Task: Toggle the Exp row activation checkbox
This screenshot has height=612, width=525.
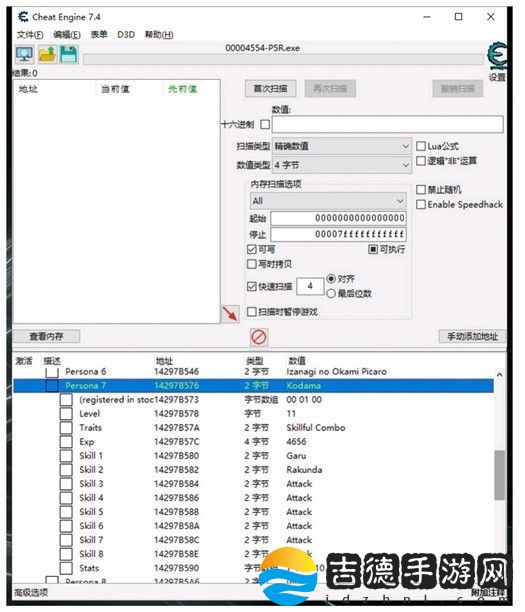Action: (x=66, y=442)
